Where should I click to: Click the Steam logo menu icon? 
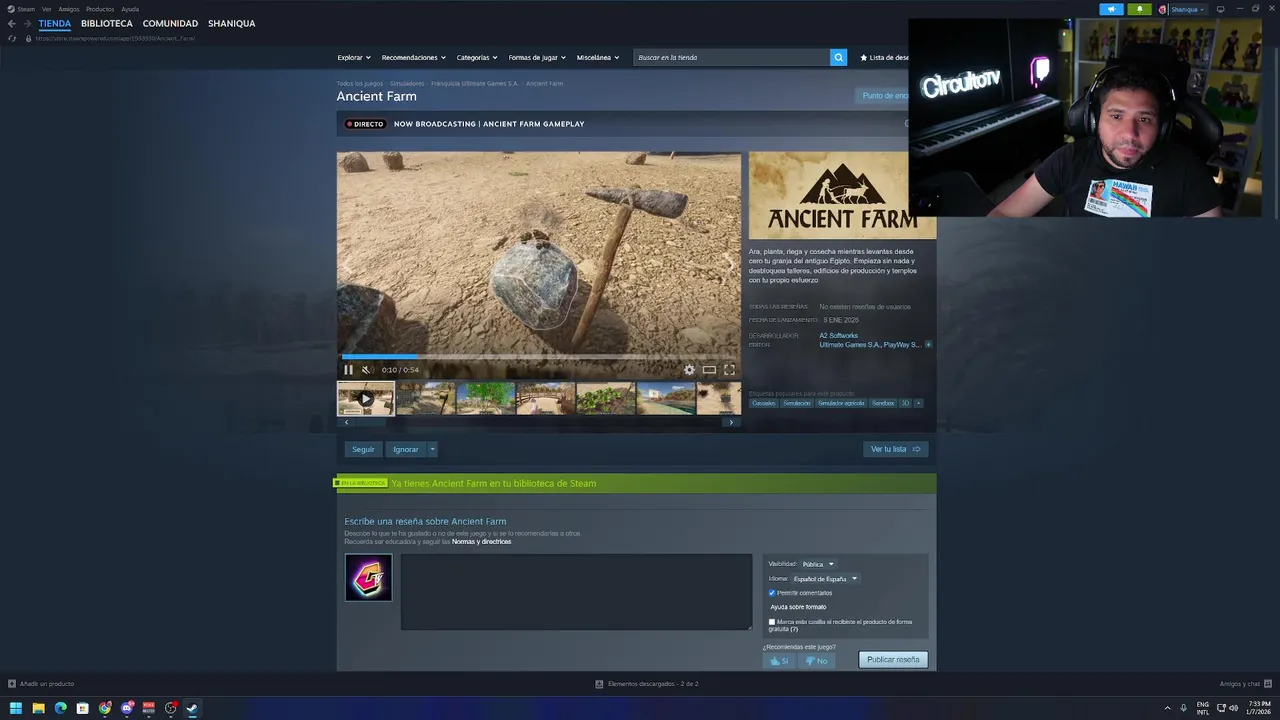11,9
